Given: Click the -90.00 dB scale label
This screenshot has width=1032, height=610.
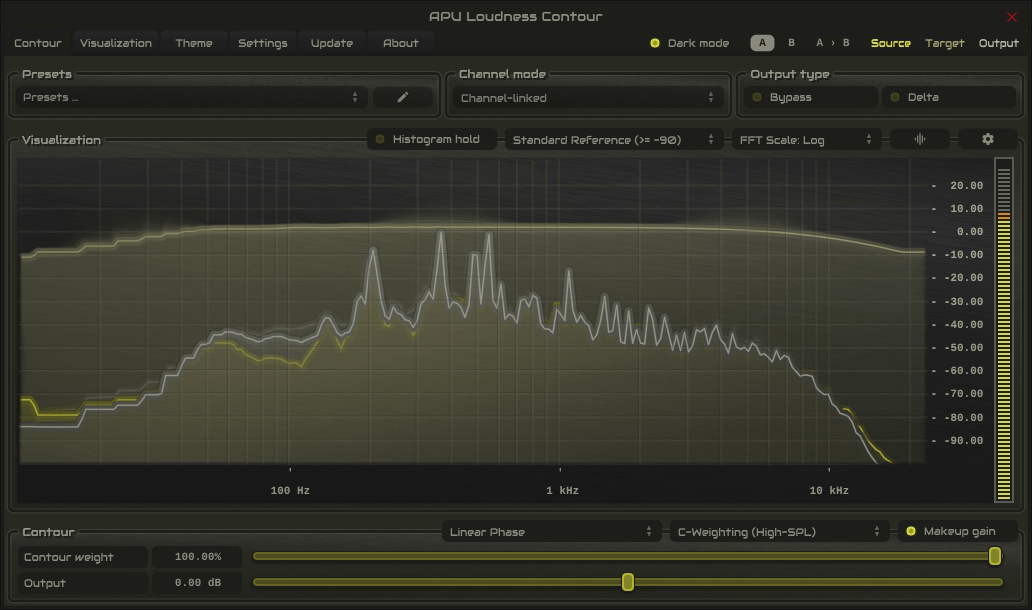Looking at the screenshot, I should pos(964,441).
